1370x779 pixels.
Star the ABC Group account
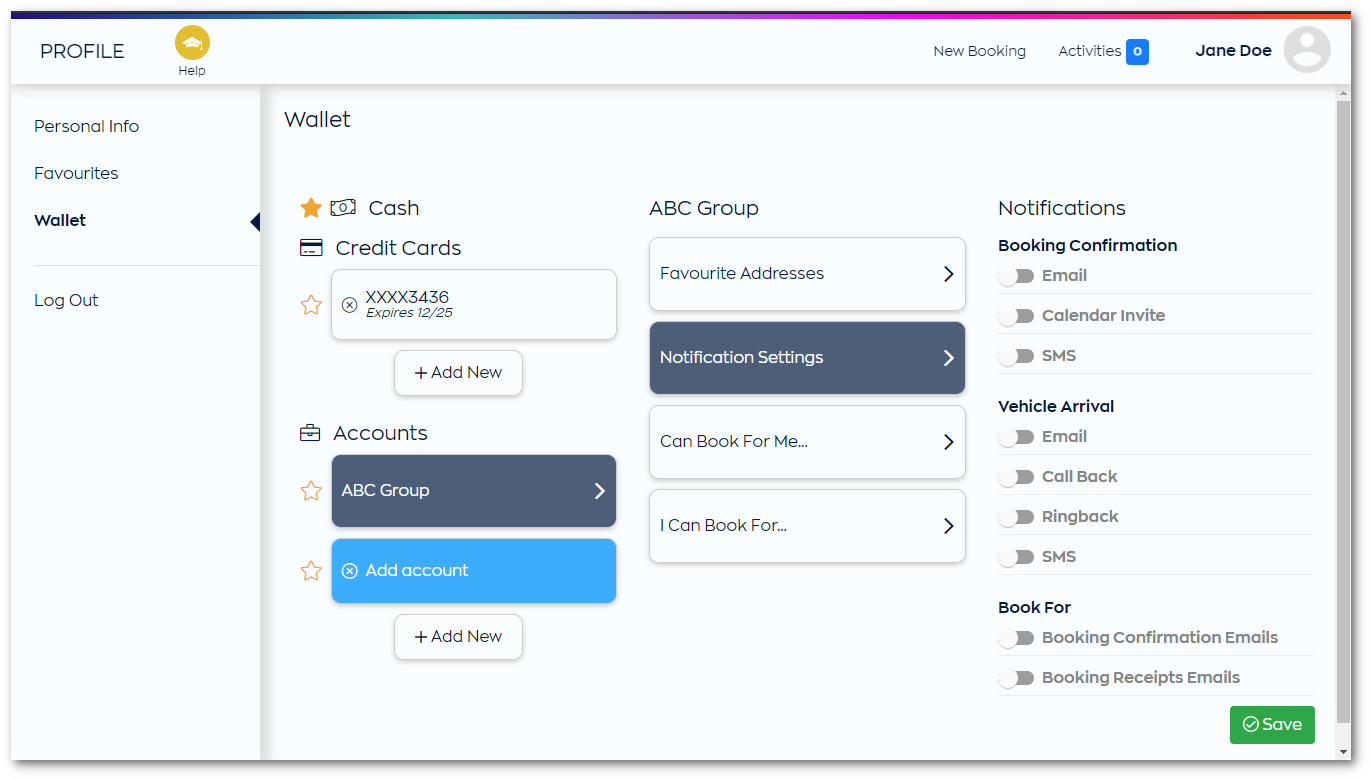[x=311, y=491]
